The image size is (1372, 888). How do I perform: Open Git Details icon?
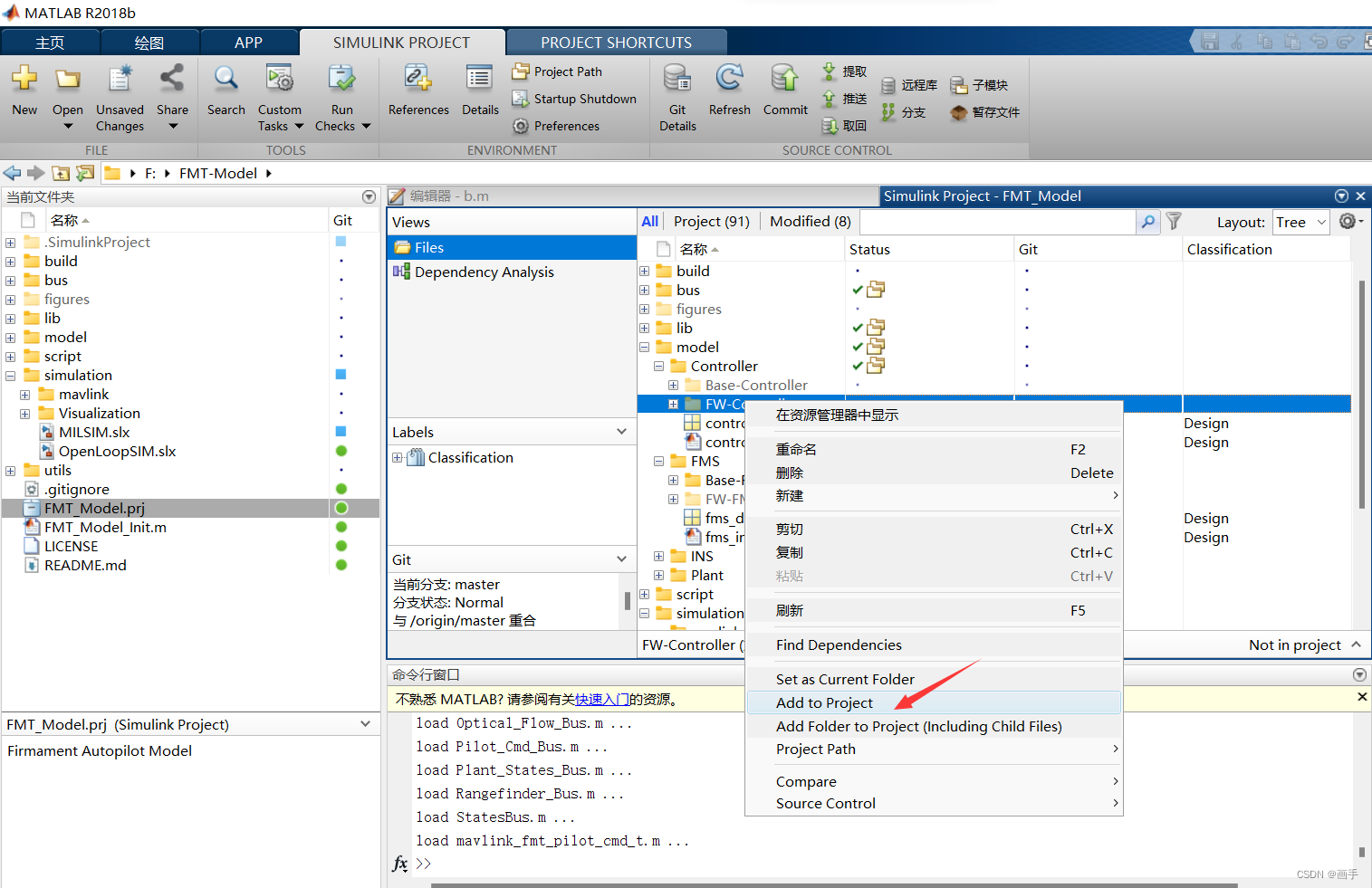tap(677, 79)
